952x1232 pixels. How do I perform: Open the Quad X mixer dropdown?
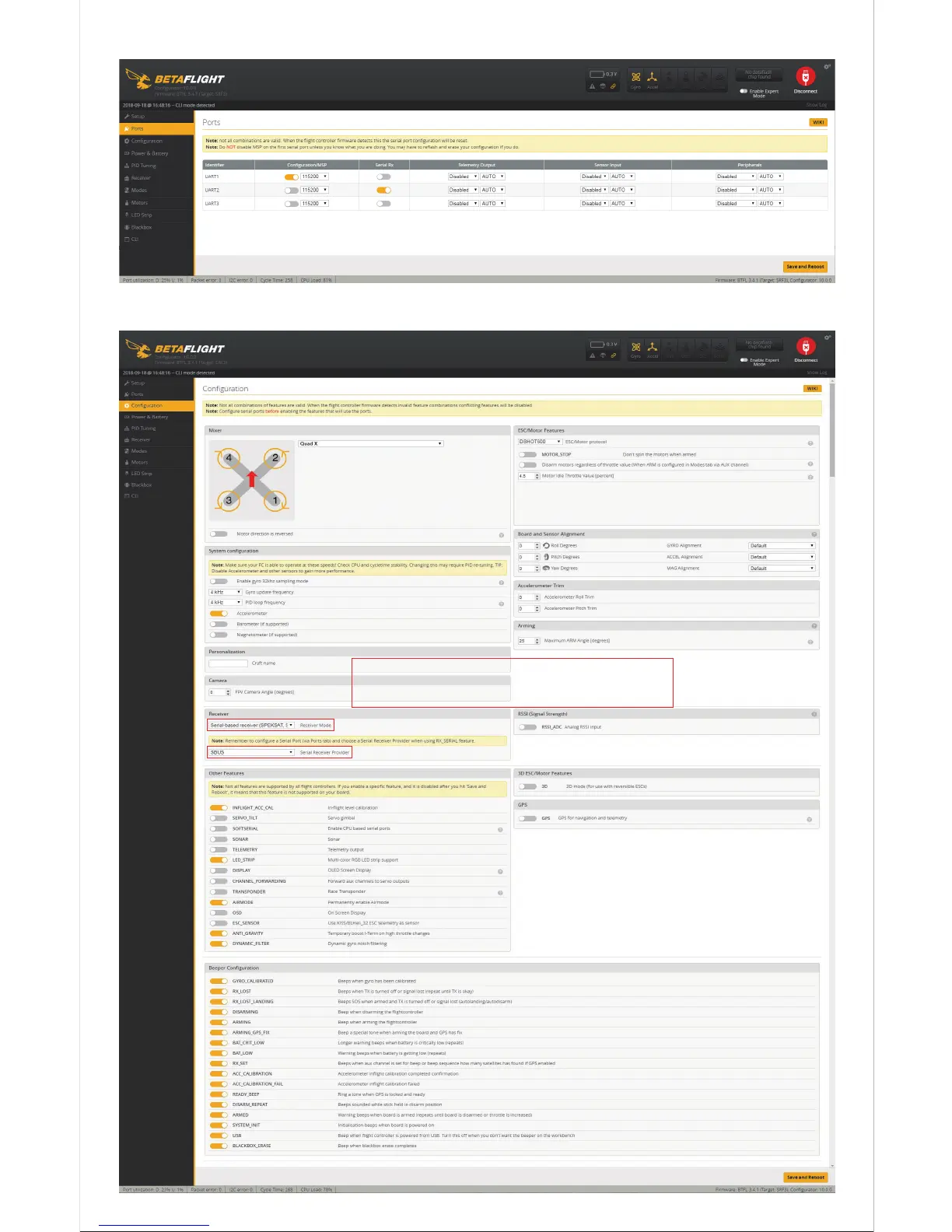pos(371,443)
